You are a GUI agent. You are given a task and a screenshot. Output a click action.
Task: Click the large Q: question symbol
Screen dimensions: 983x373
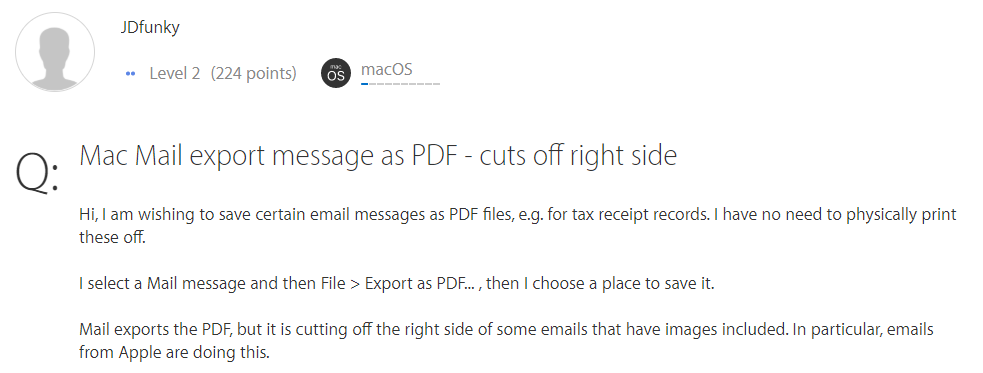(x=38, y=172)
